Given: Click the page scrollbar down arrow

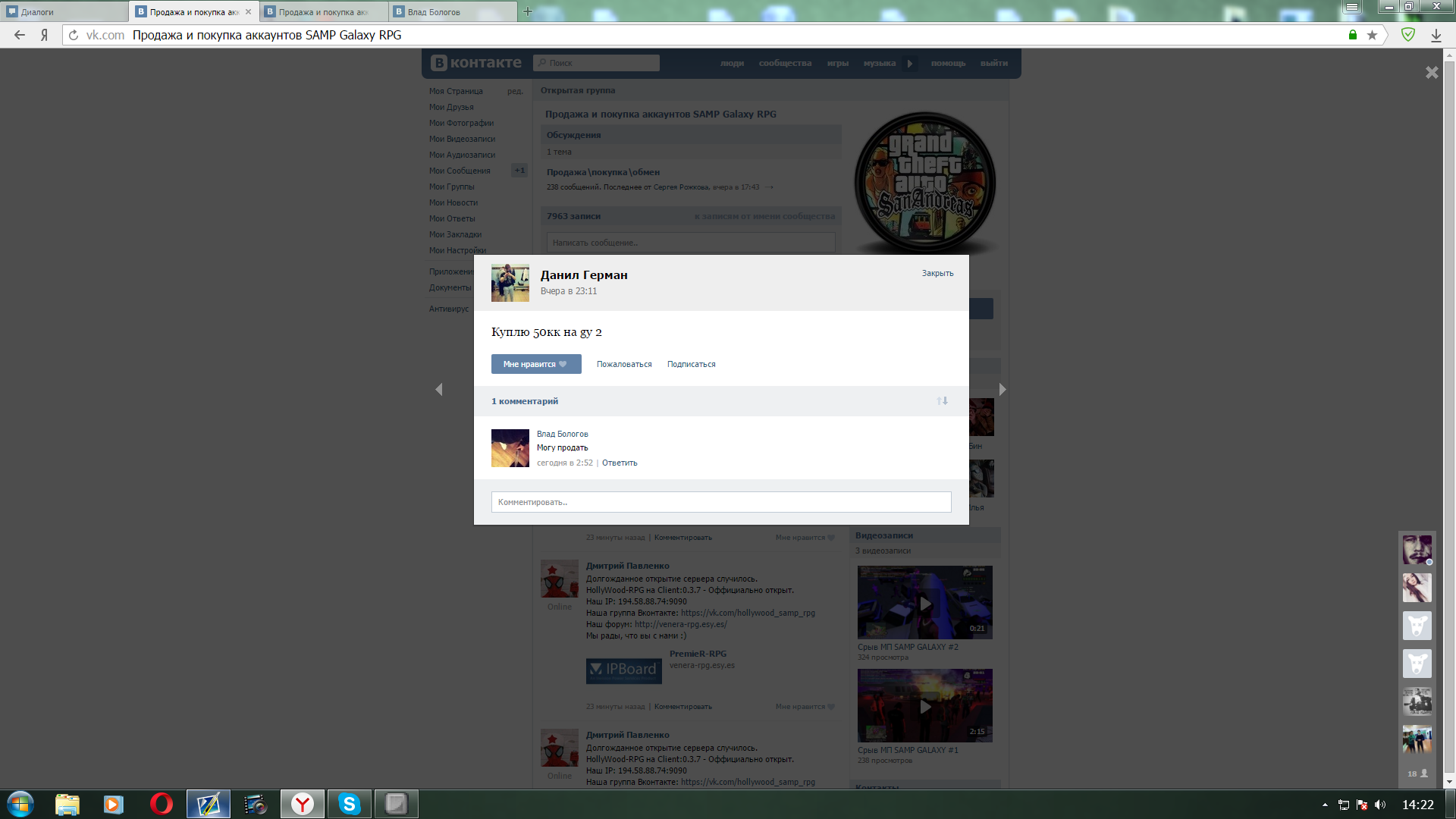Looking at the screenshot, I should click(1449, 782).
